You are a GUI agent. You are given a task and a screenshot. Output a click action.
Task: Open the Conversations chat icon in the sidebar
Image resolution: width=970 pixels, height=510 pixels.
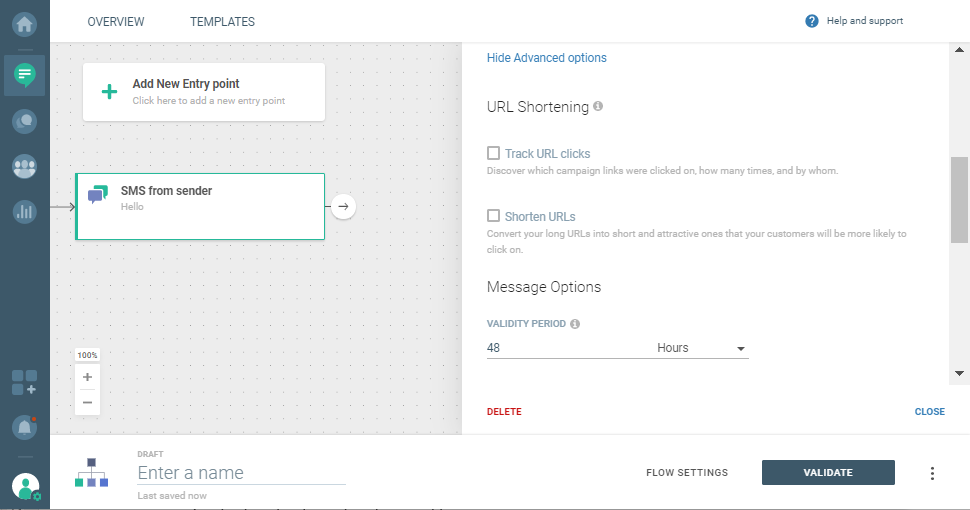point(24,121)
